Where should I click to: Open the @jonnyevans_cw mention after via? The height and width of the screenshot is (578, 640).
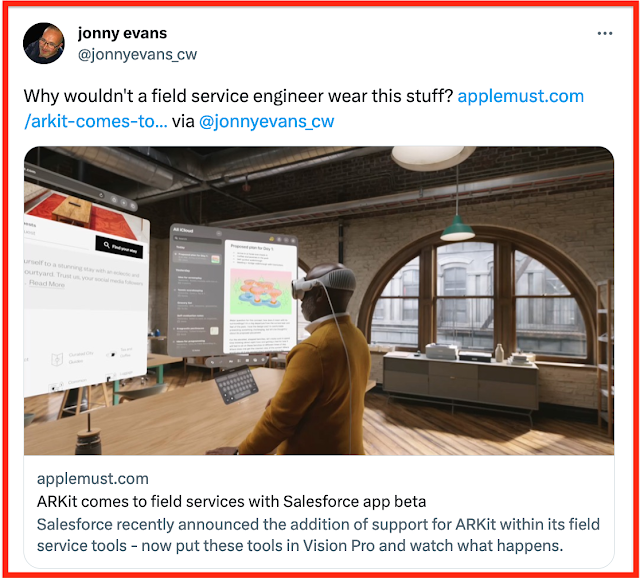[x=267, y=121]
